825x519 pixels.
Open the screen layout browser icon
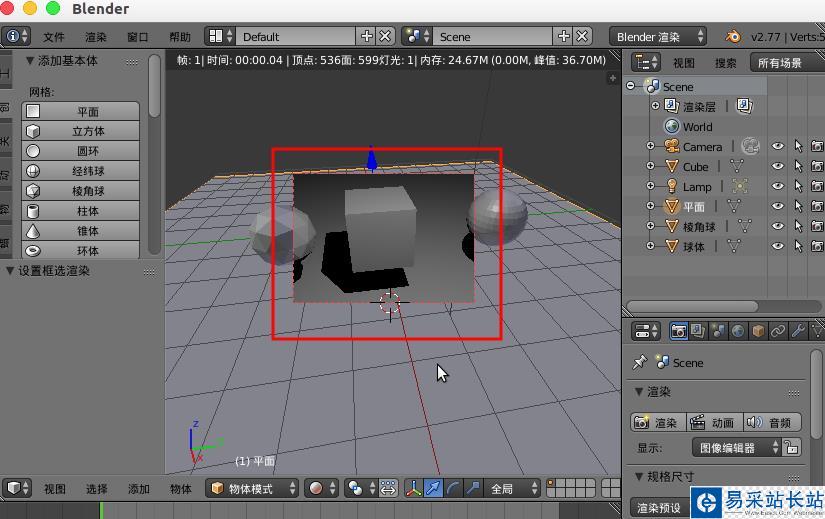[x=220, y=36]
